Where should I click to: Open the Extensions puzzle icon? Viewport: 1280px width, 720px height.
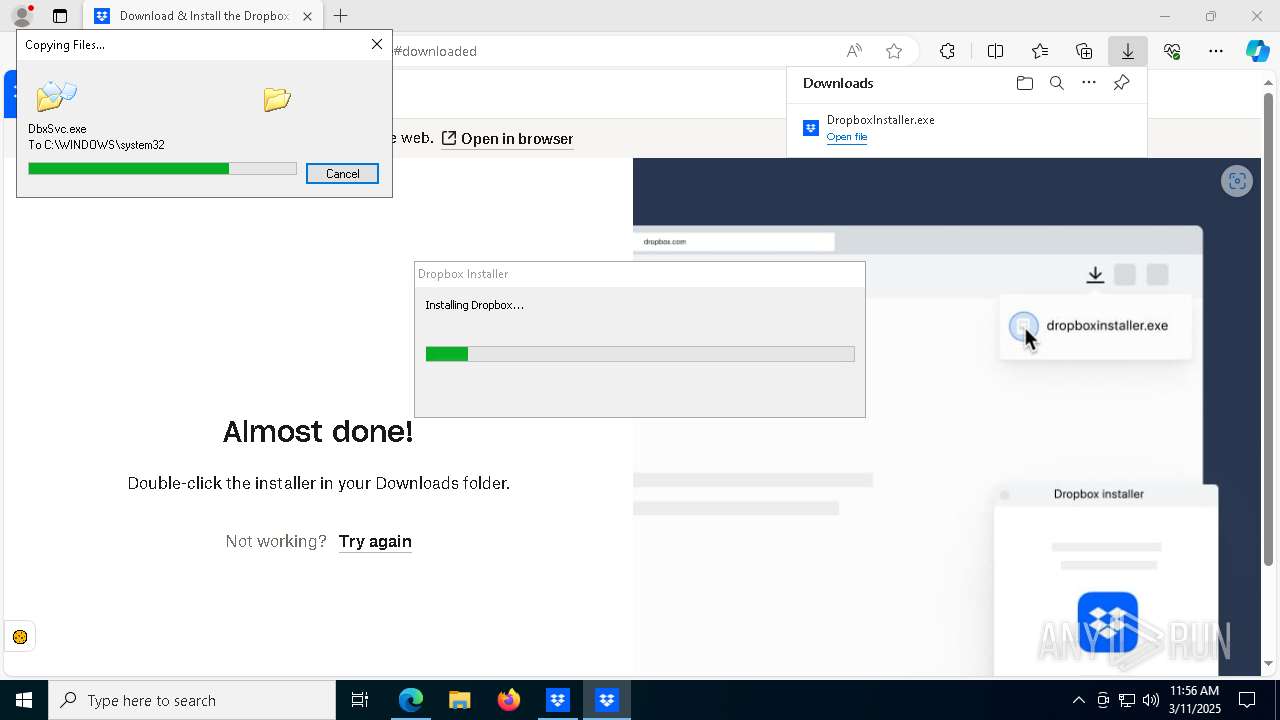point(947,51)
